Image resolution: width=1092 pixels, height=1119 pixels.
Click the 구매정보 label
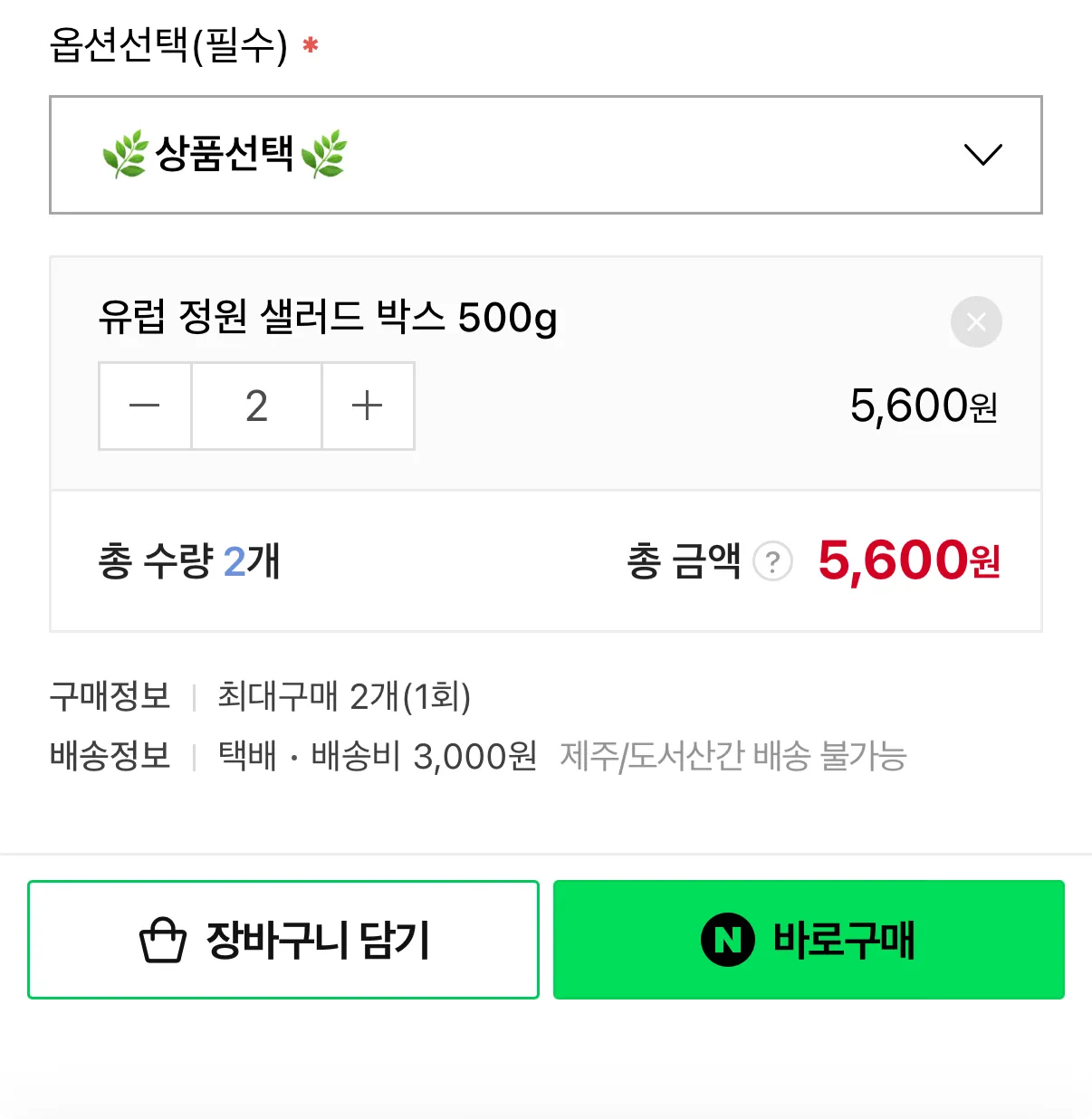tap(110, 696)
